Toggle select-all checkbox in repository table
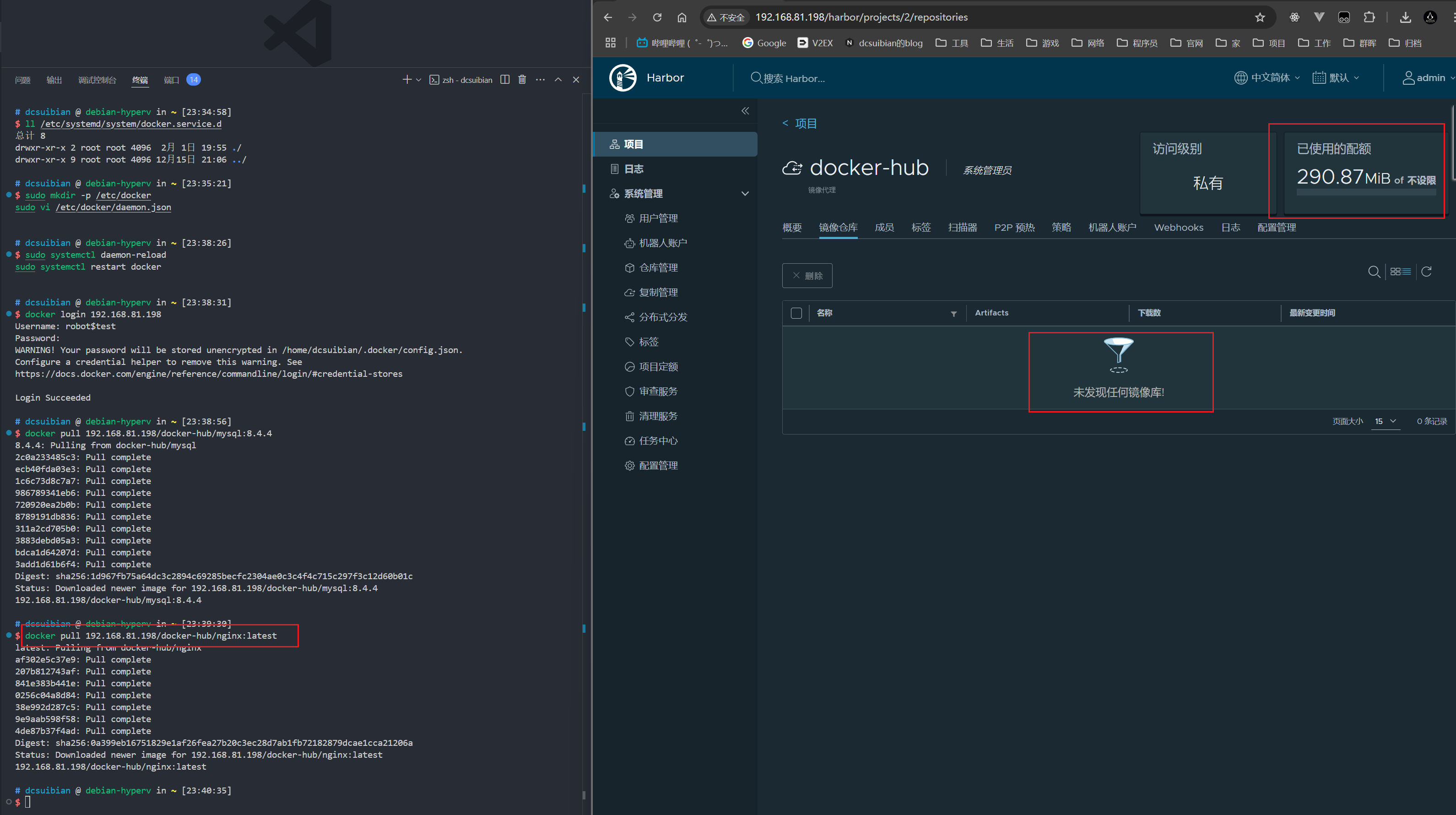 [796, 313]
